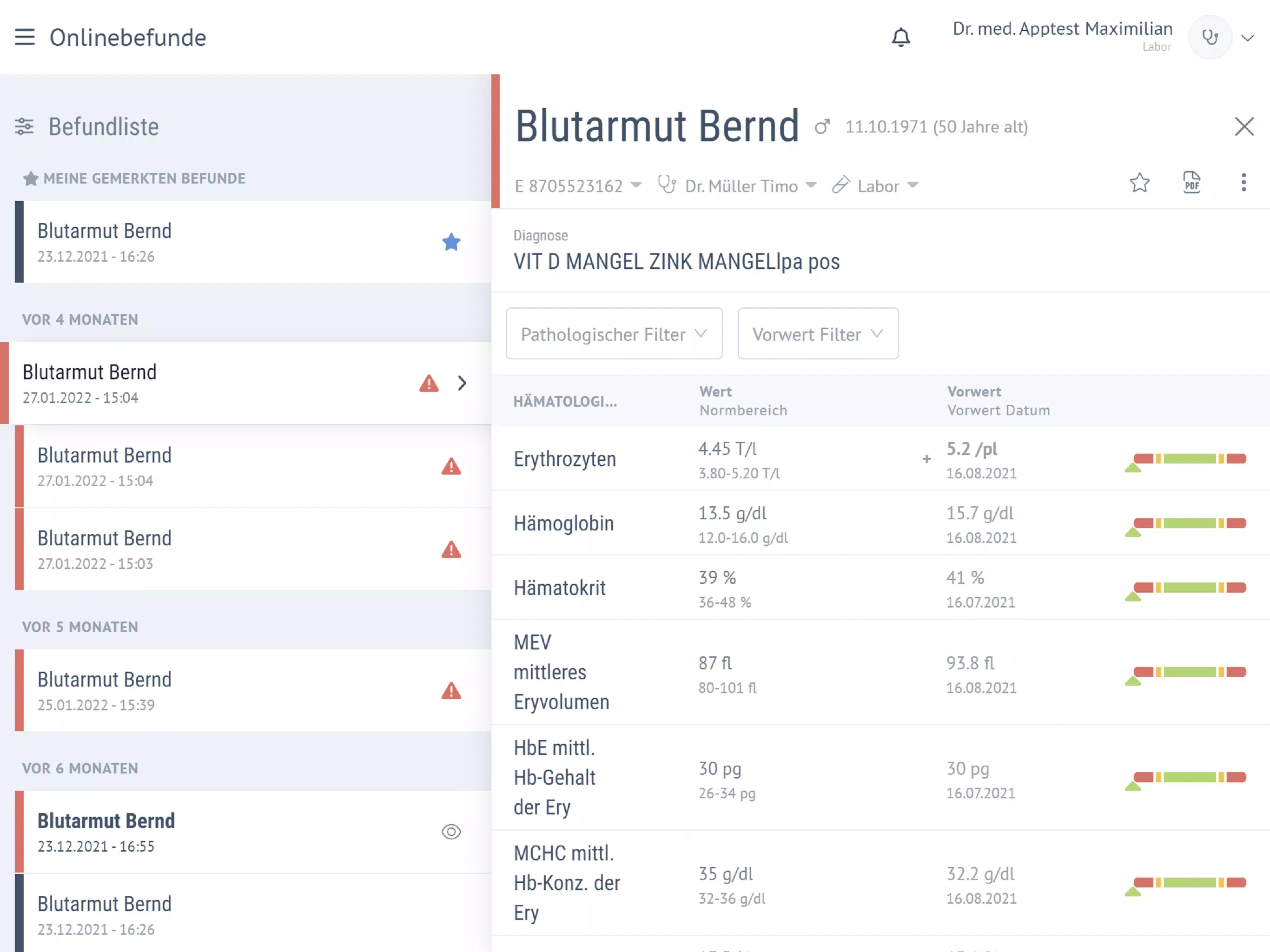Open Dr. Müller Timo dropdown

[737, 186]
